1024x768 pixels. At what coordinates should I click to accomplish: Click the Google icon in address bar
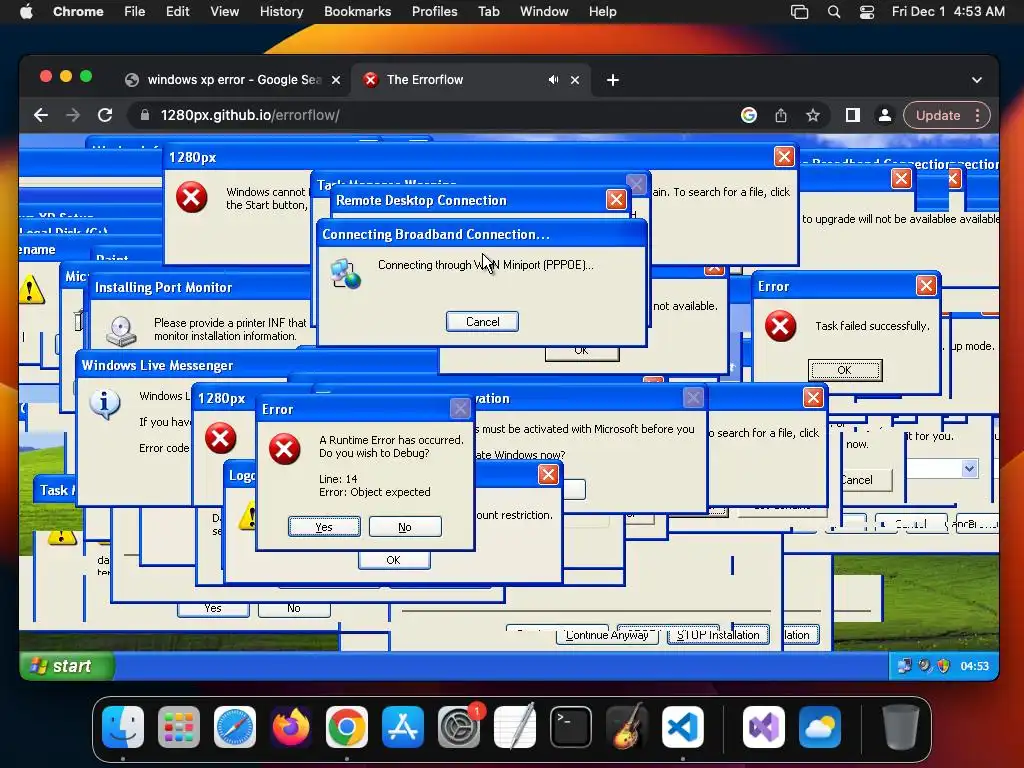748,116
